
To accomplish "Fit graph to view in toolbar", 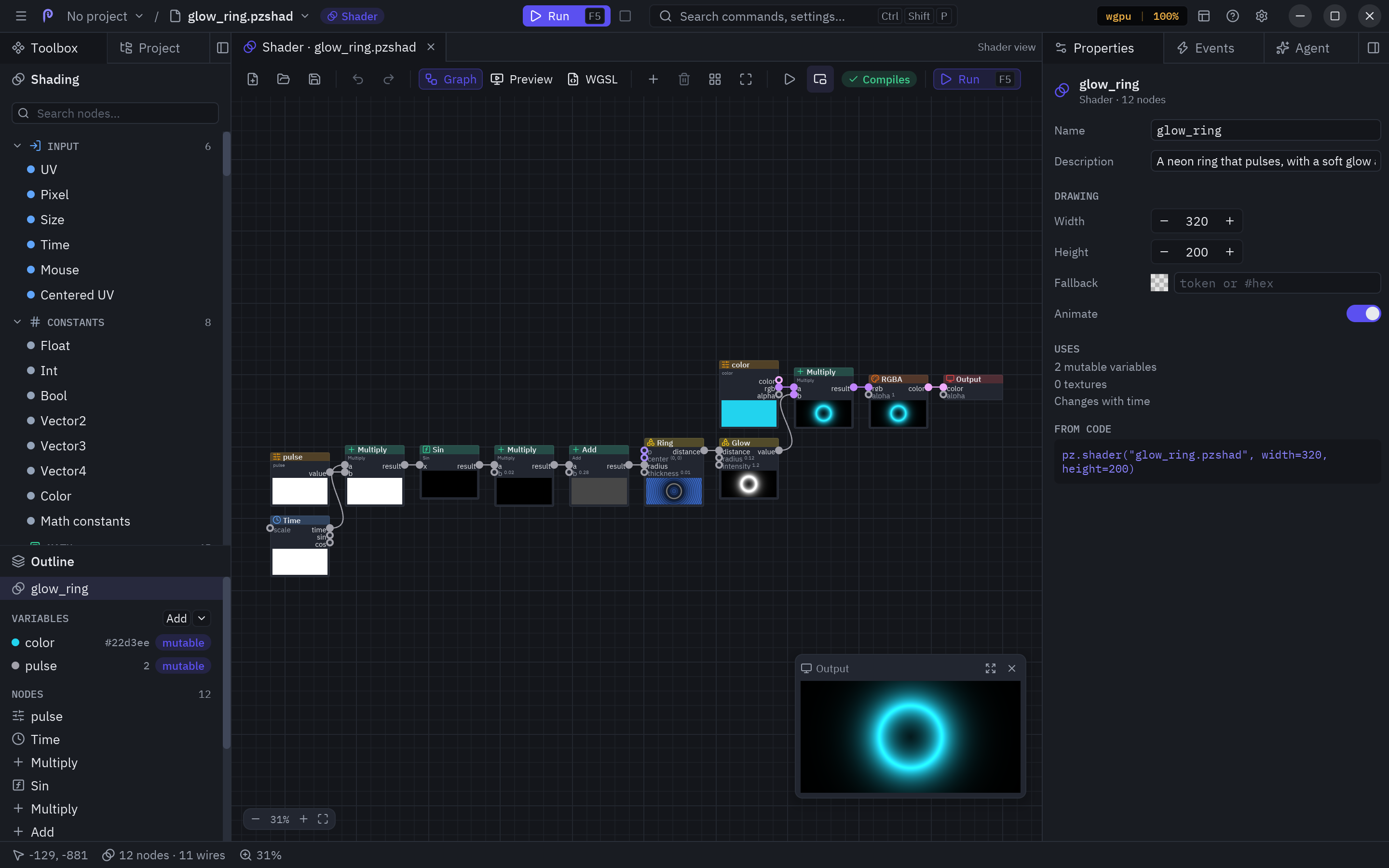I will (746, 79).
